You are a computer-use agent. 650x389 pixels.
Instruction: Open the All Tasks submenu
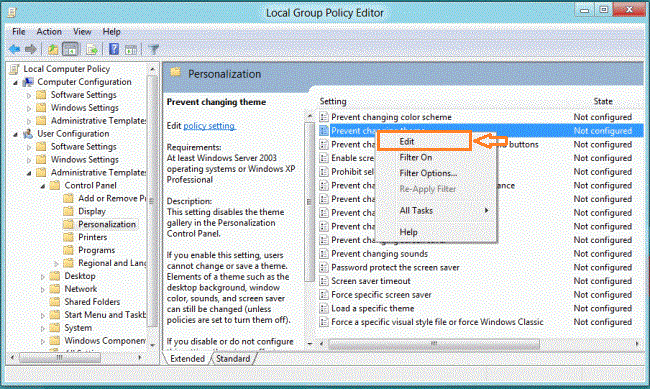[x=436, y=211]
